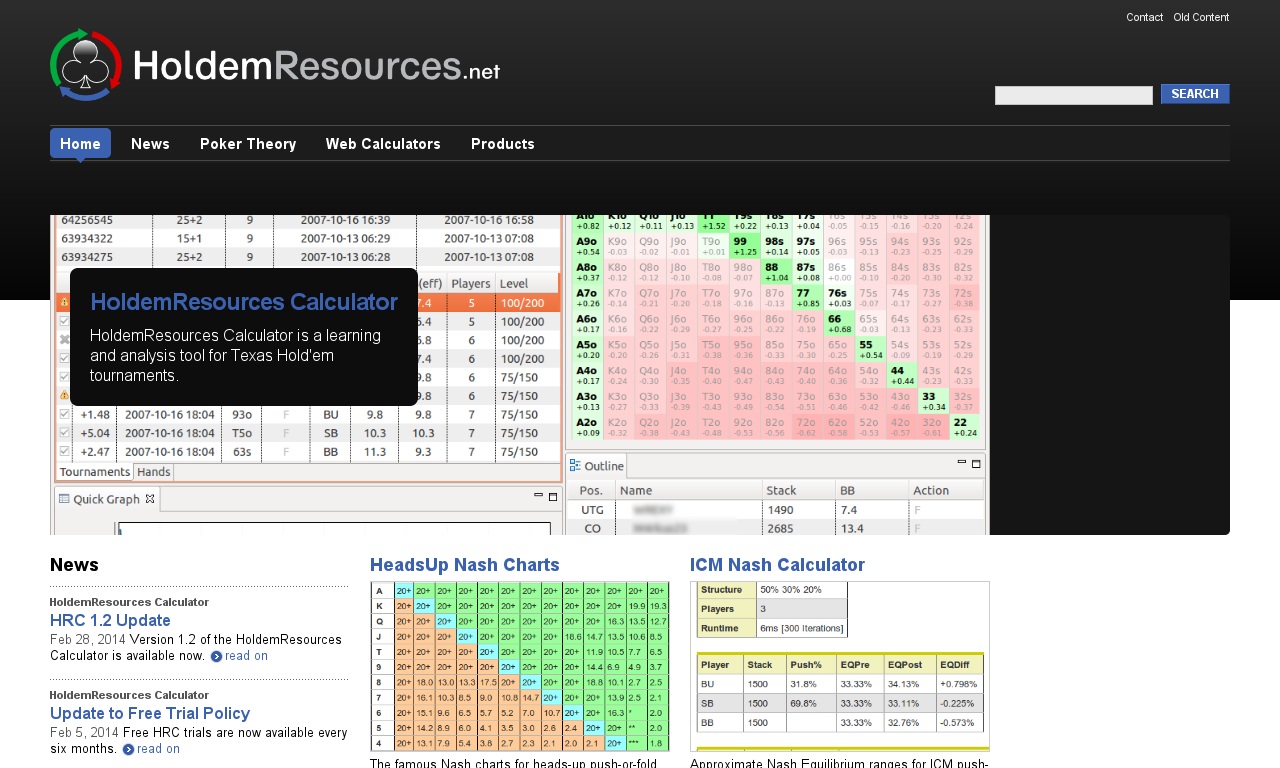Click the 'Feb 5, 2014' date text
The width and height of the screenshot is (1280, 768).
(x=84, y=733)
